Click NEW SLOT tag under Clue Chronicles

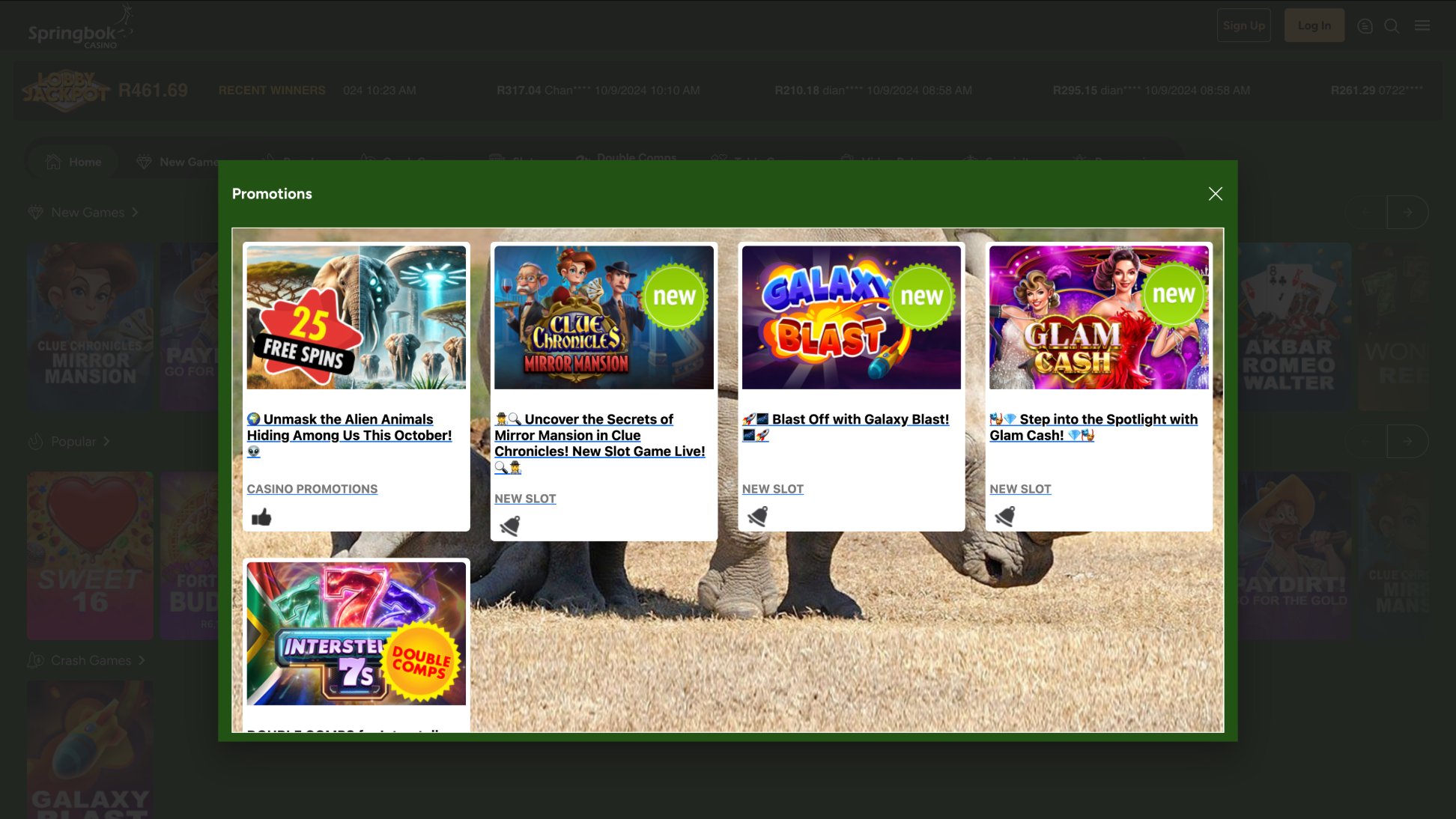coord(525,499)
